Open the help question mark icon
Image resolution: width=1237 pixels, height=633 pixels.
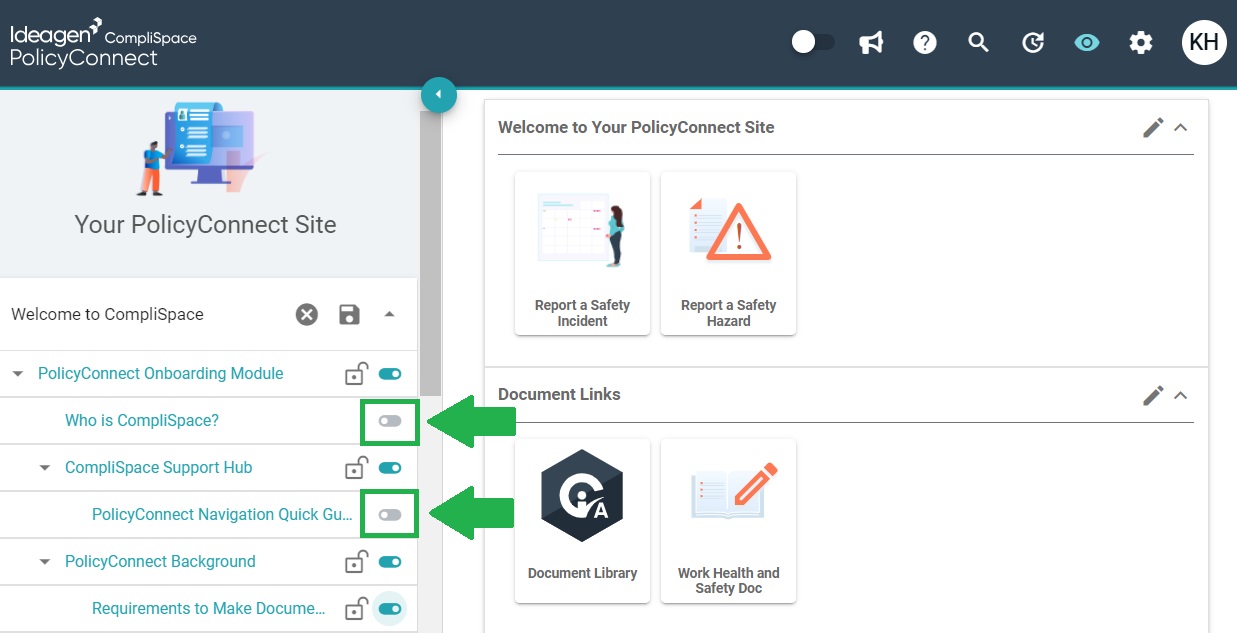pyautogui.click(x=925, y=42)
